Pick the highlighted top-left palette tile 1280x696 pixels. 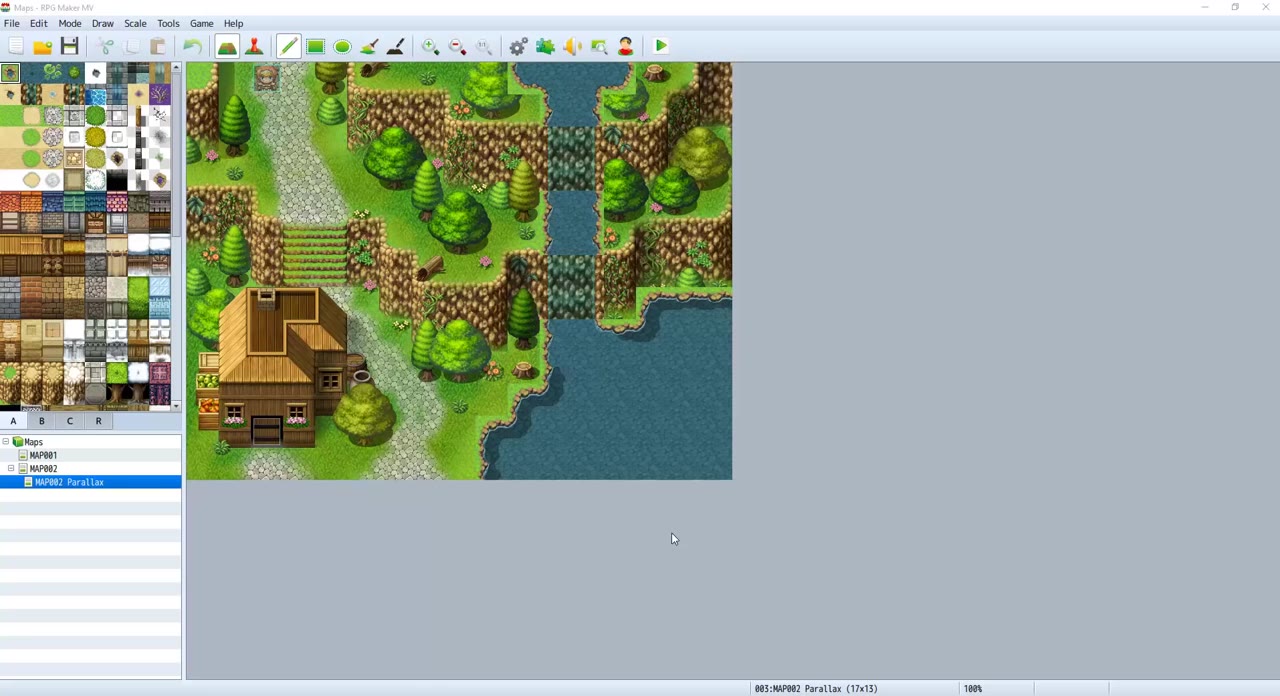click(10, 73)
